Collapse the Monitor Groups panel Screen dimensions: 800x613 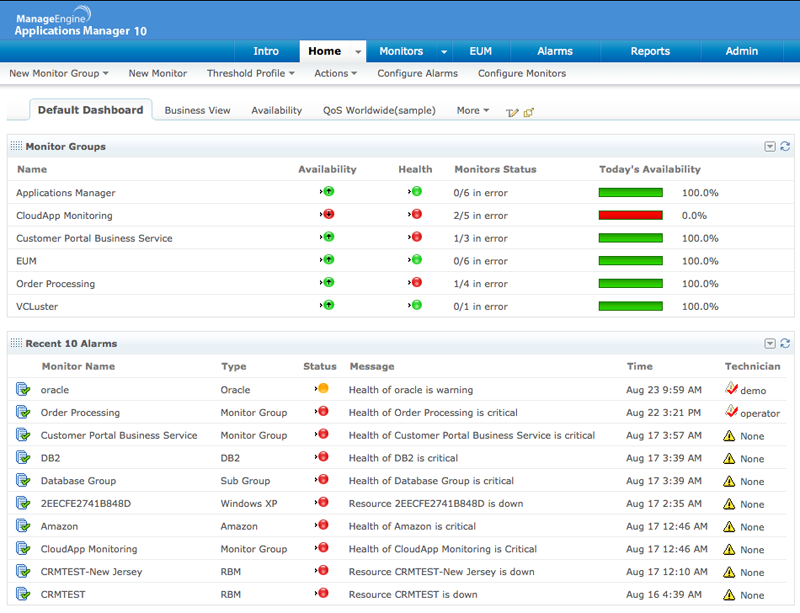768,146
